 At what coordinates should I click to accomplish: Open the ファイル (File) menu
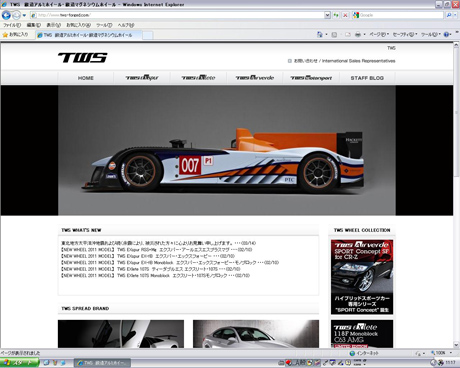coord(12,25)
